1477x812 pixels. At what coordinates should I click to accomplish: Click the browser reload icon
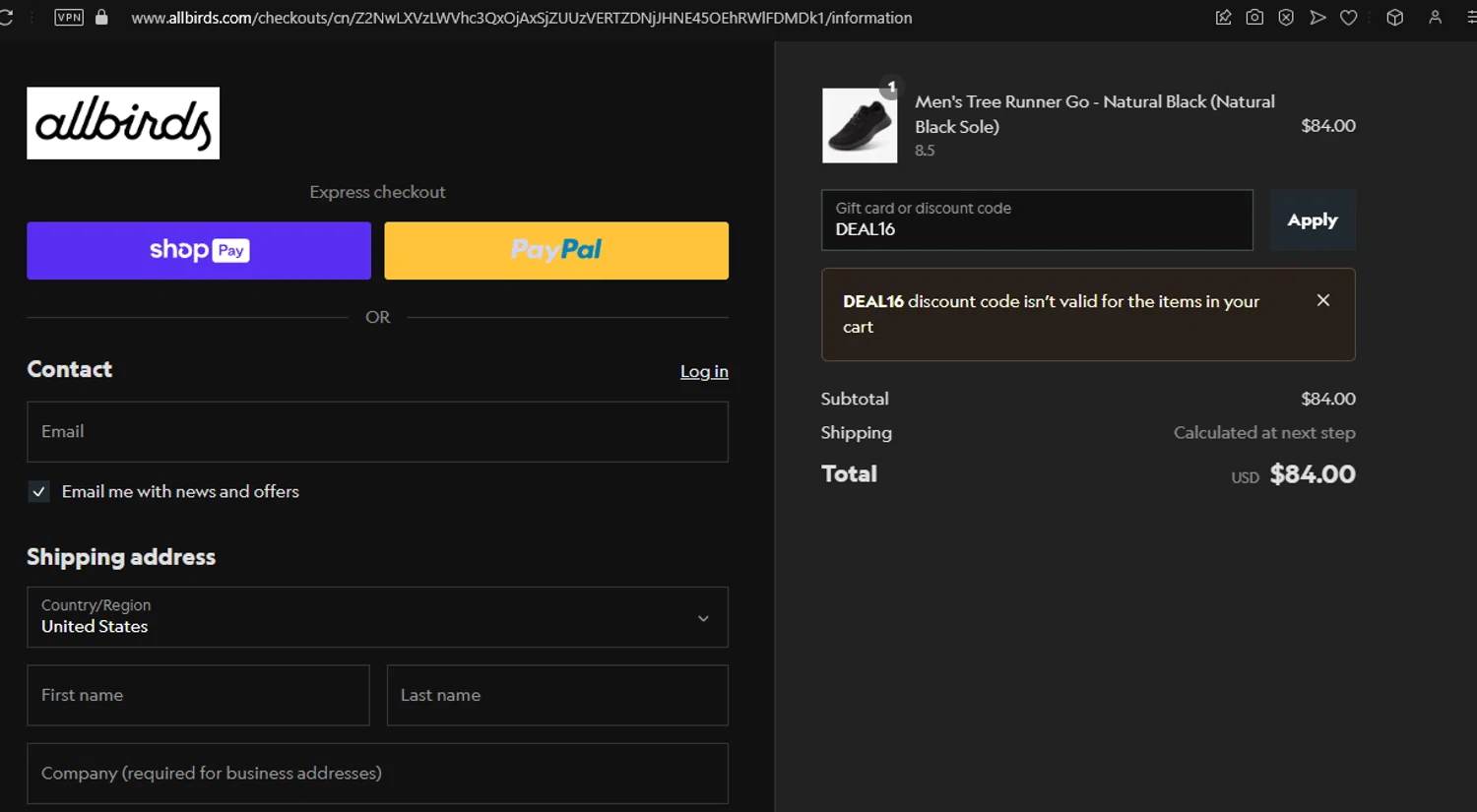coord(5,18)
